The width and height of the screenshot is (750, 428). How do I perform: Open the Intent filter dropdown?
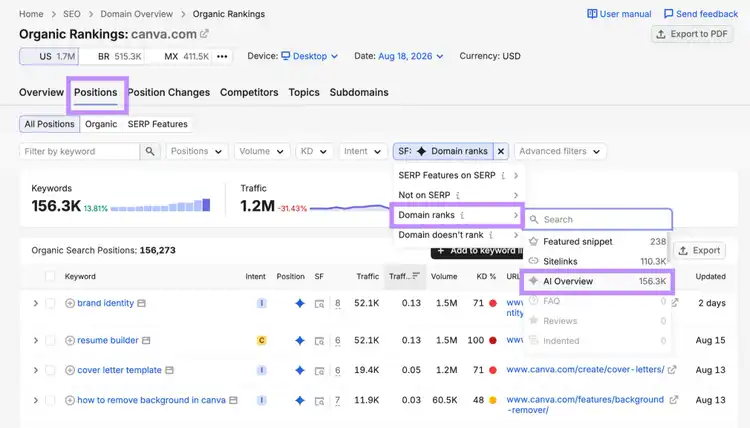[362, 151]
